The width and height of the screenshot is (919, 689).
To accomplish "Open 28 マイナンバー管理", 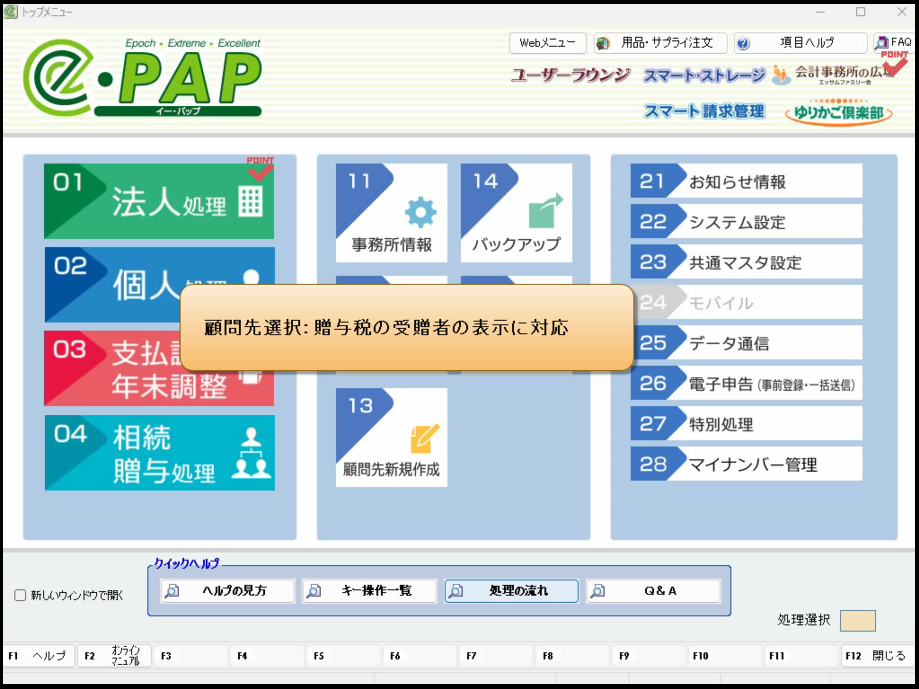I will [746, 464].
